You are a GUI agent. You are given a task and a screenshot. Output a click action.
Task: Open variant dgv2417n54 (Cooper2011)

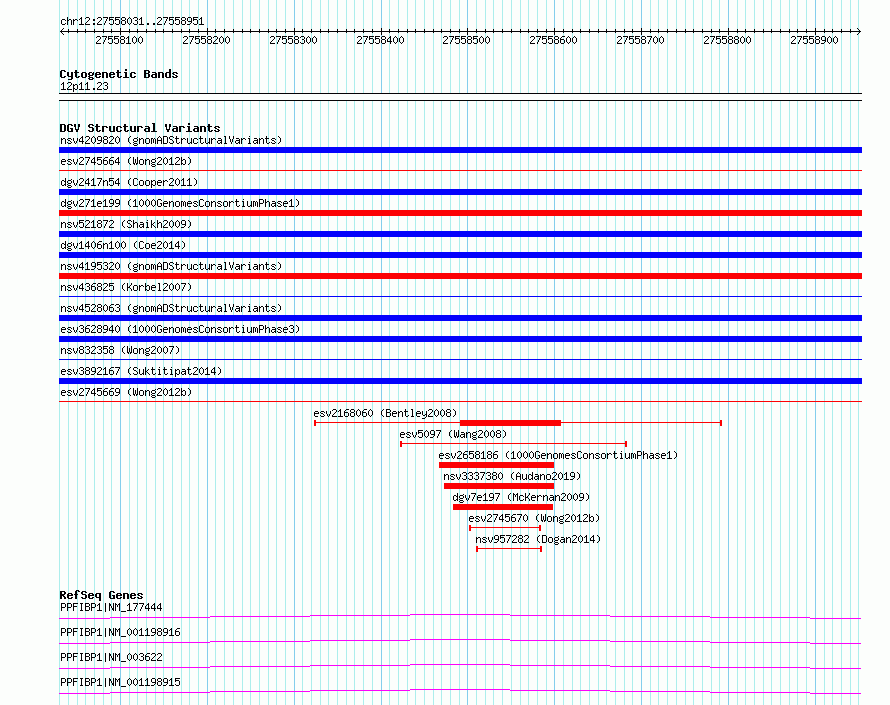(129, 182)
